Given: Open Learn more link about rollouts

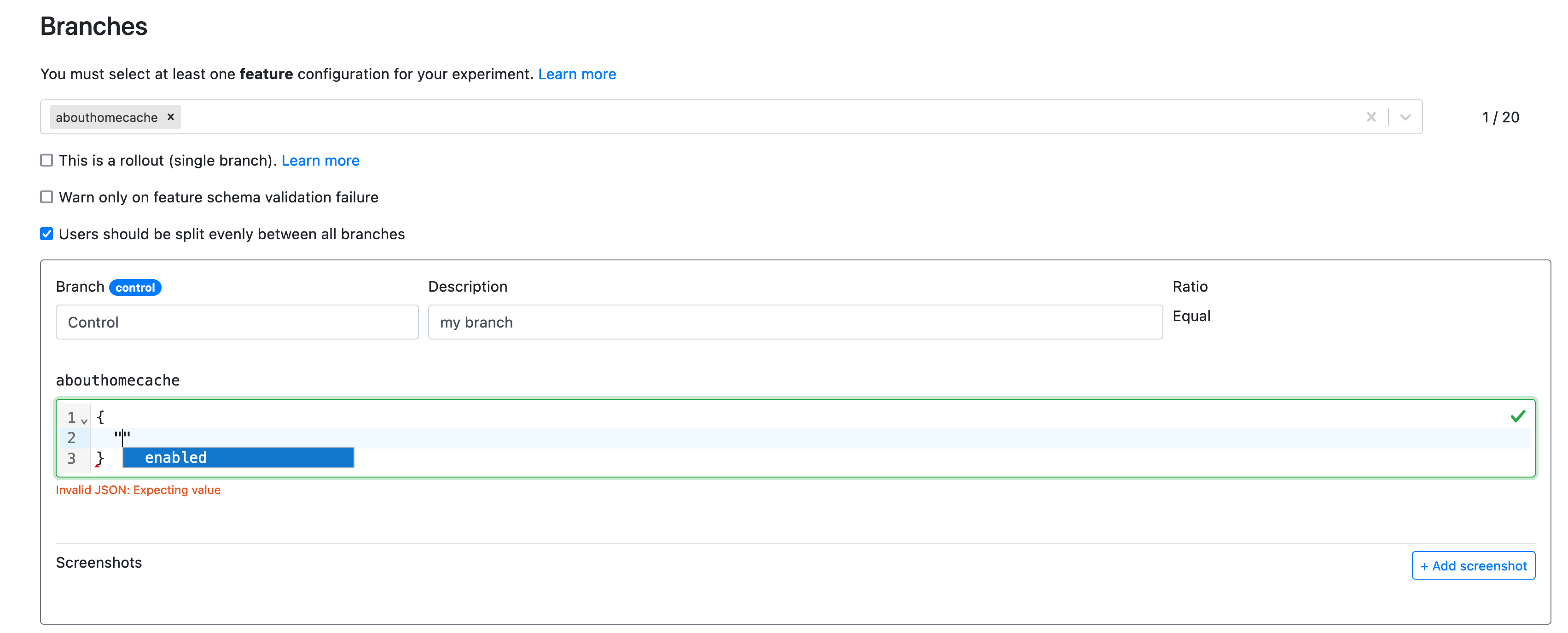Looking at the screenshot, I should 320,161.
